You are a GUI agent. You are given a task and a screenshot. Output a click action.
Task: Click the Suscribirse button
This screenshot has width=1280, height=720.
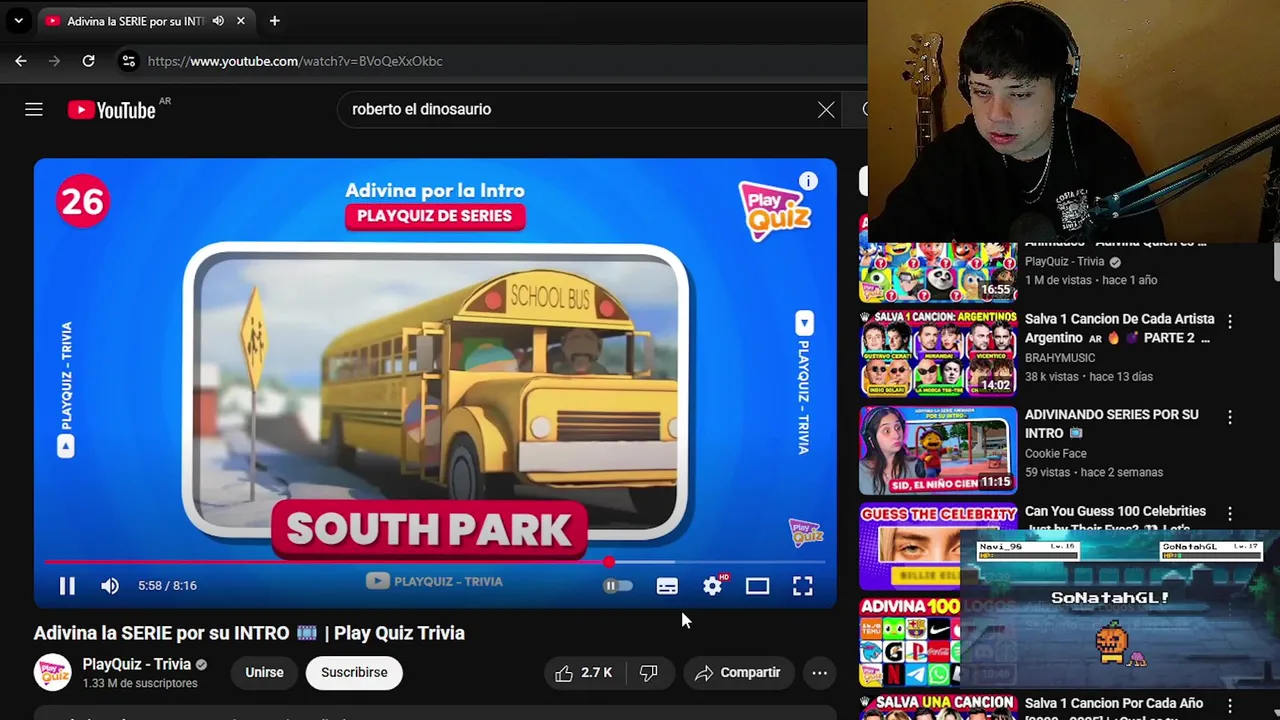[x=354, y=672]
